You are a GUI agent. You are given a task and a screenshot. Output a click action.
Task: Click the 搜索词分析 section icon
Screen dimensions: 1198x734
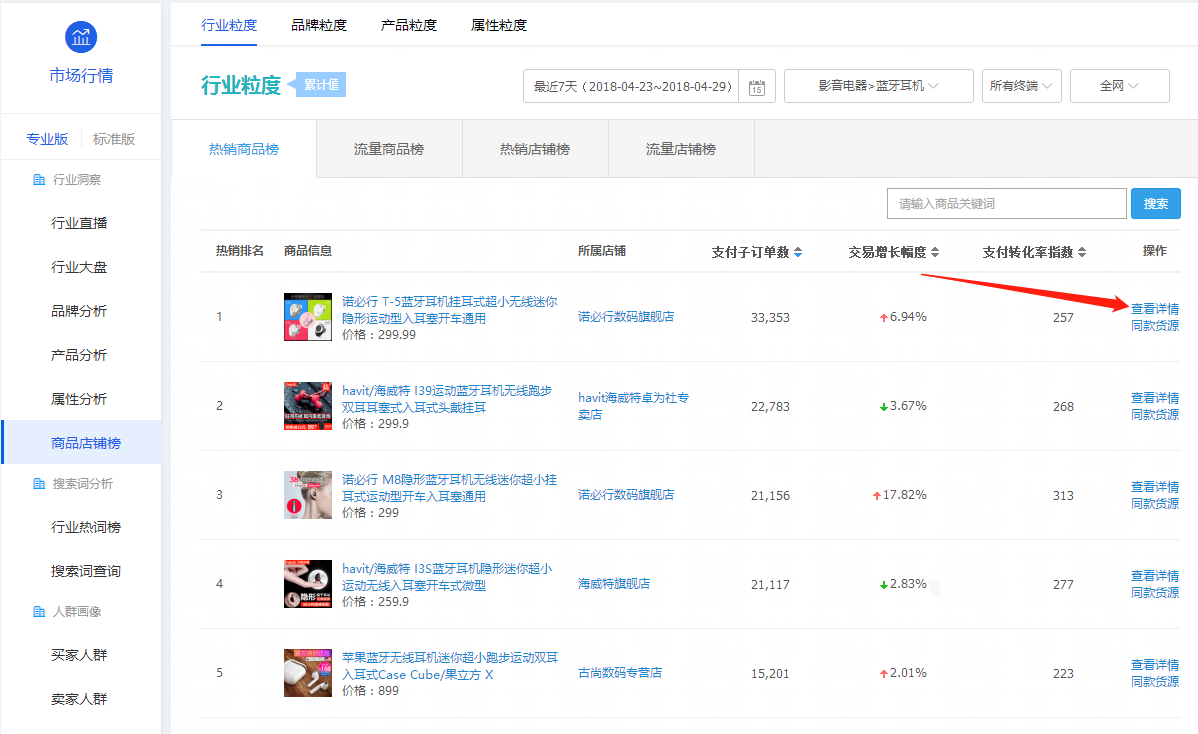coord(39,483)
